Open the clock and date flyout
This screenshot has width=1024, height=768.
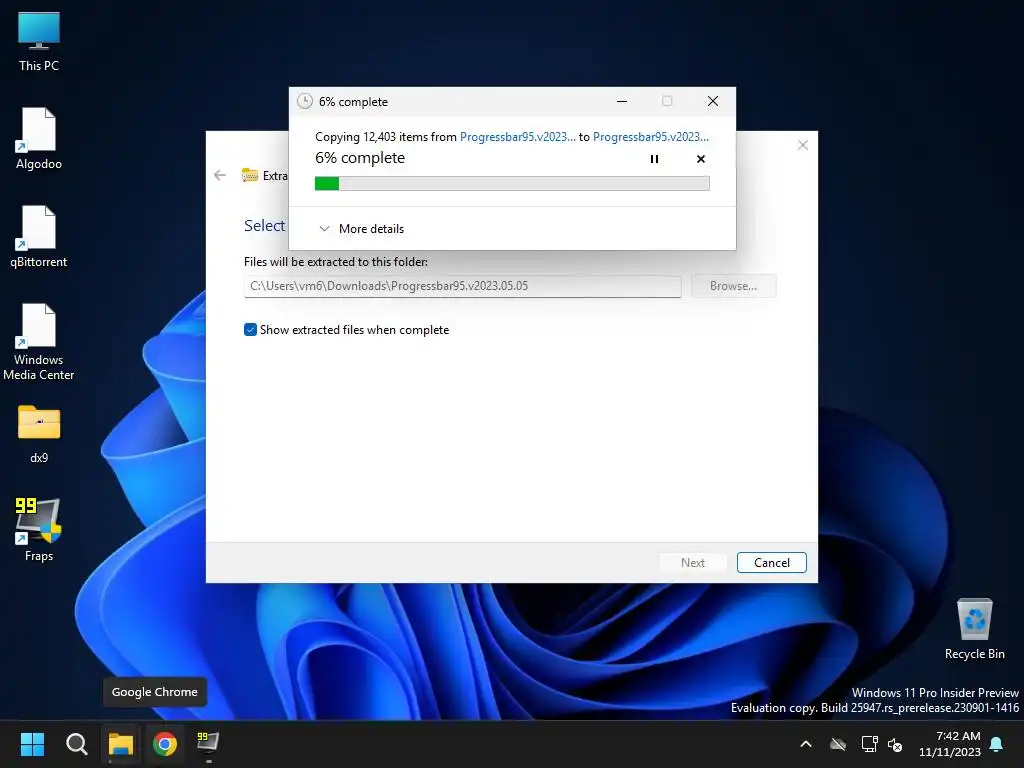click(950, 744)
